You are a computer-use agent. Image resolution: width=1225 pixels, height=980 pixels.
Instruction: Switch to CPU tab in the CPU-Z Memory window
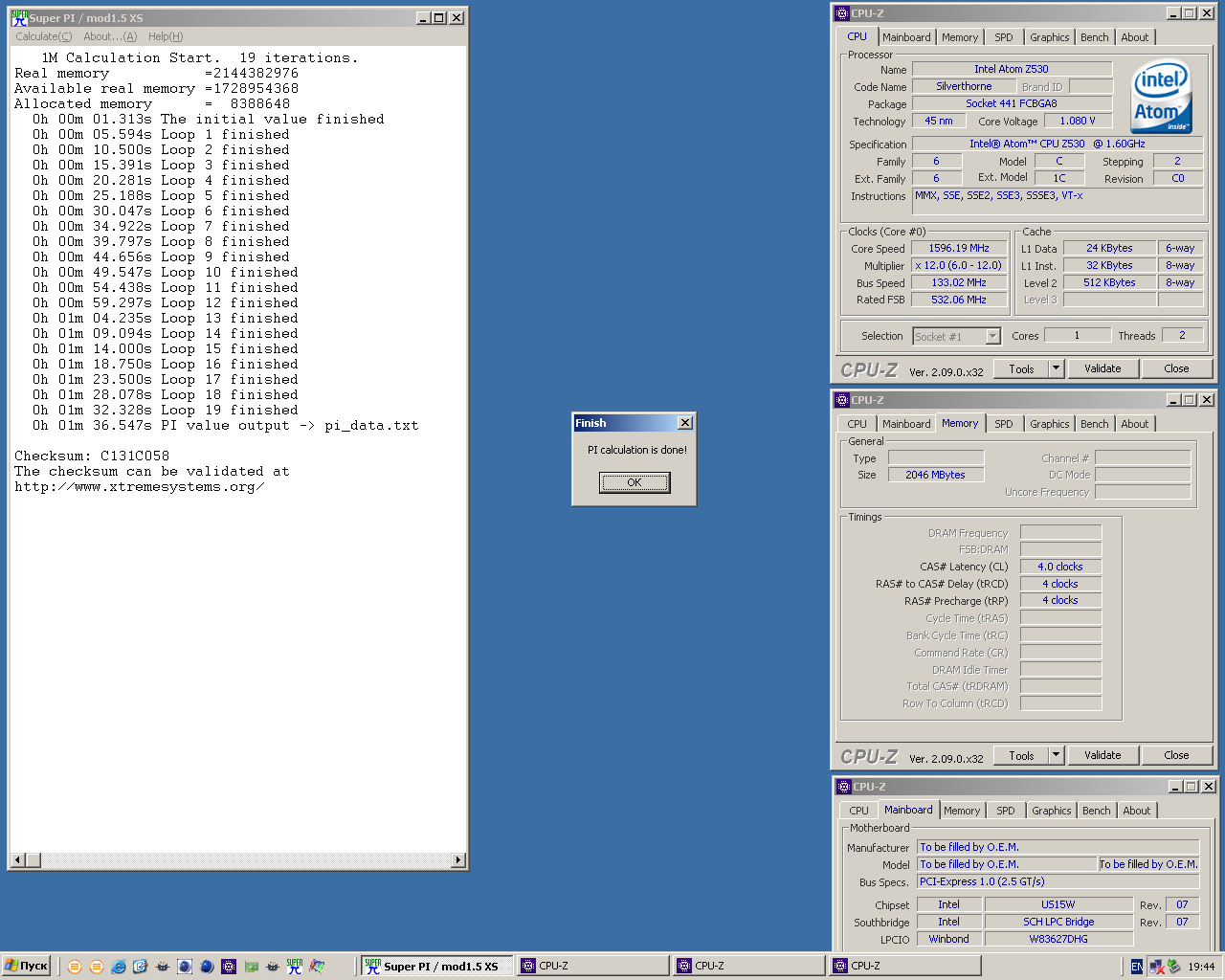(857, 424)
